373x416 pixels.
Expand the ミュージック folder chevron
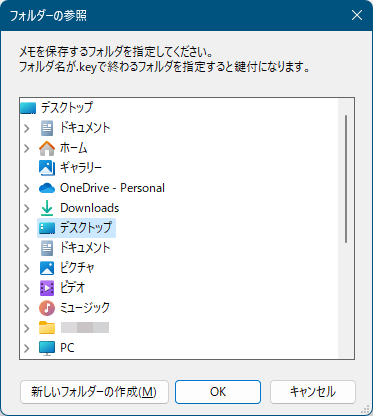(x=27, y=308)
